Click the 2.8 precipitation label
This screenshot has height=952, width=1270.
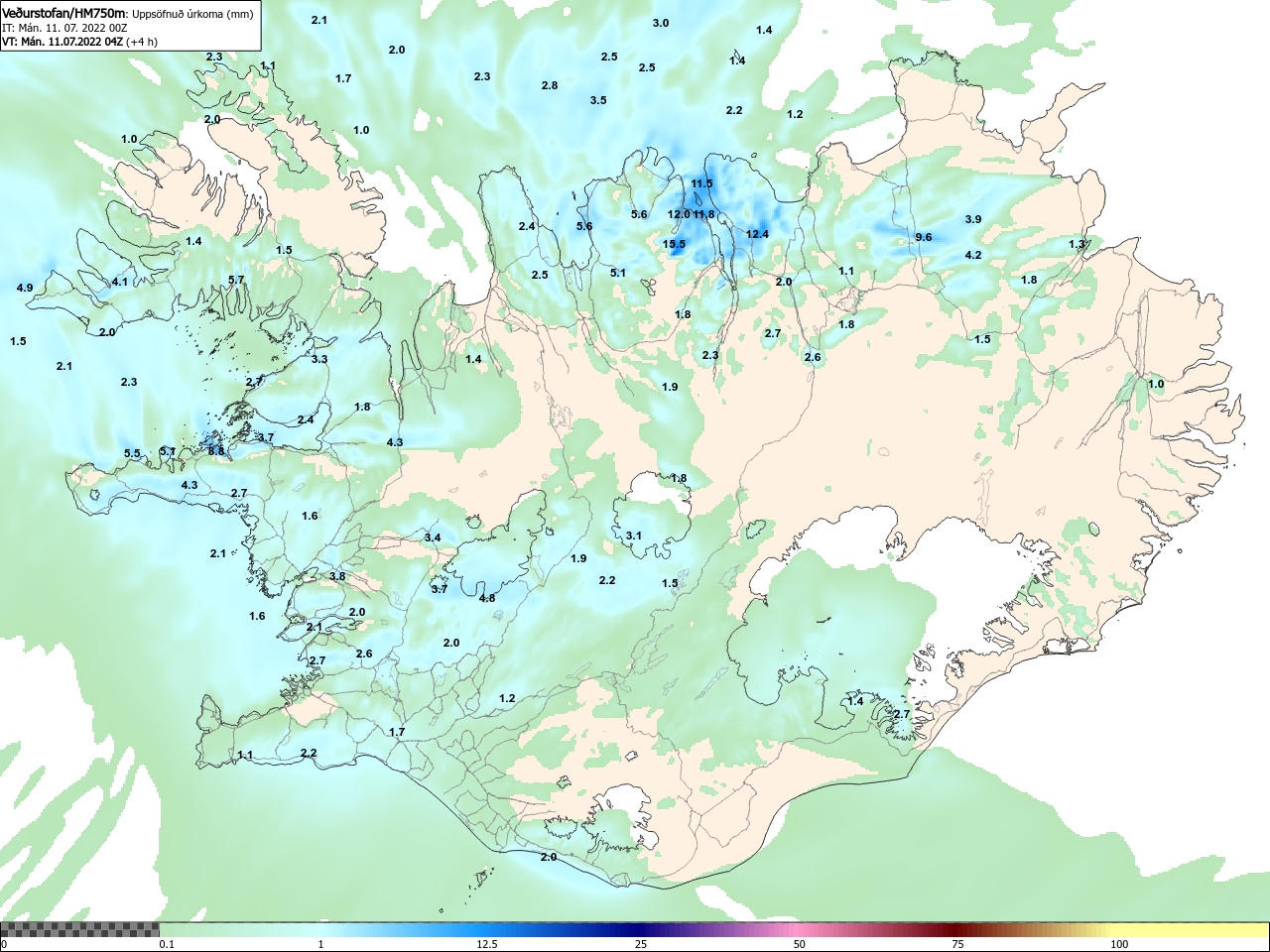click(x=550, y=85)
